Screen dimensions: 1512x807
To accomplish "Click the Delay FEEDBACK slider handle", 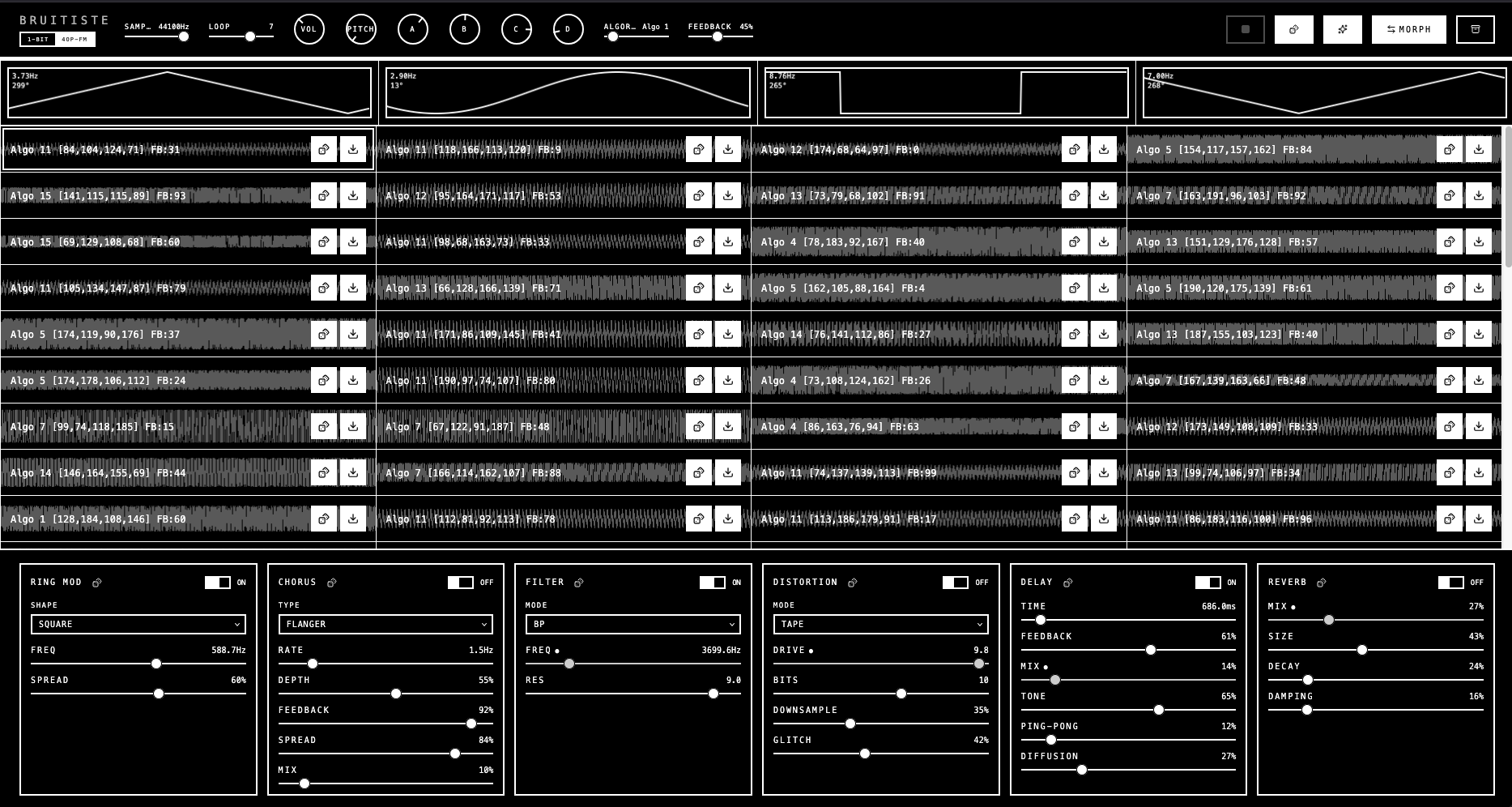I will click(x=1150, y=650).
